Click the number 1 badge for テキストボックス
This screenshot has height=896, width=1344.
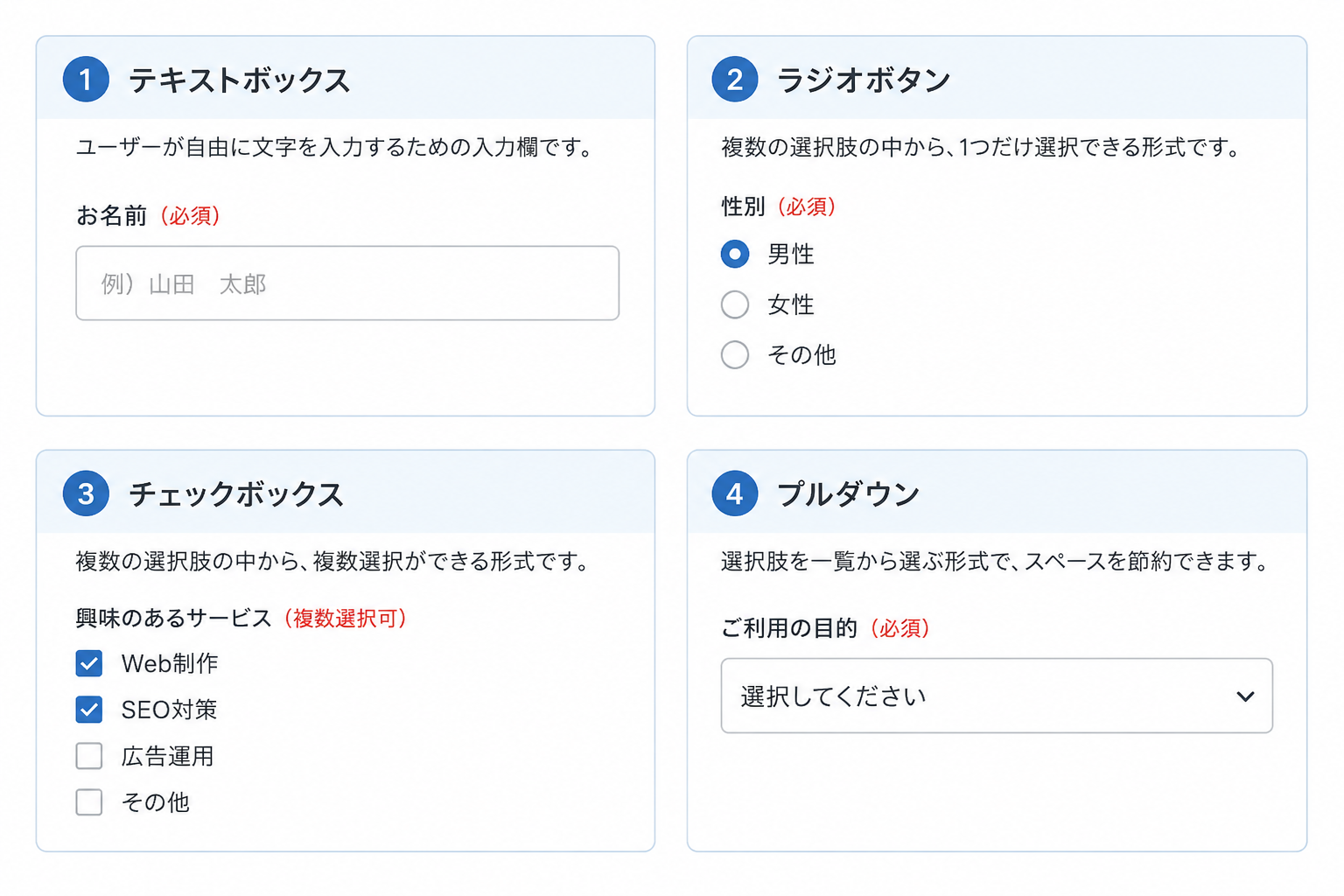click(x=86, y=80)
